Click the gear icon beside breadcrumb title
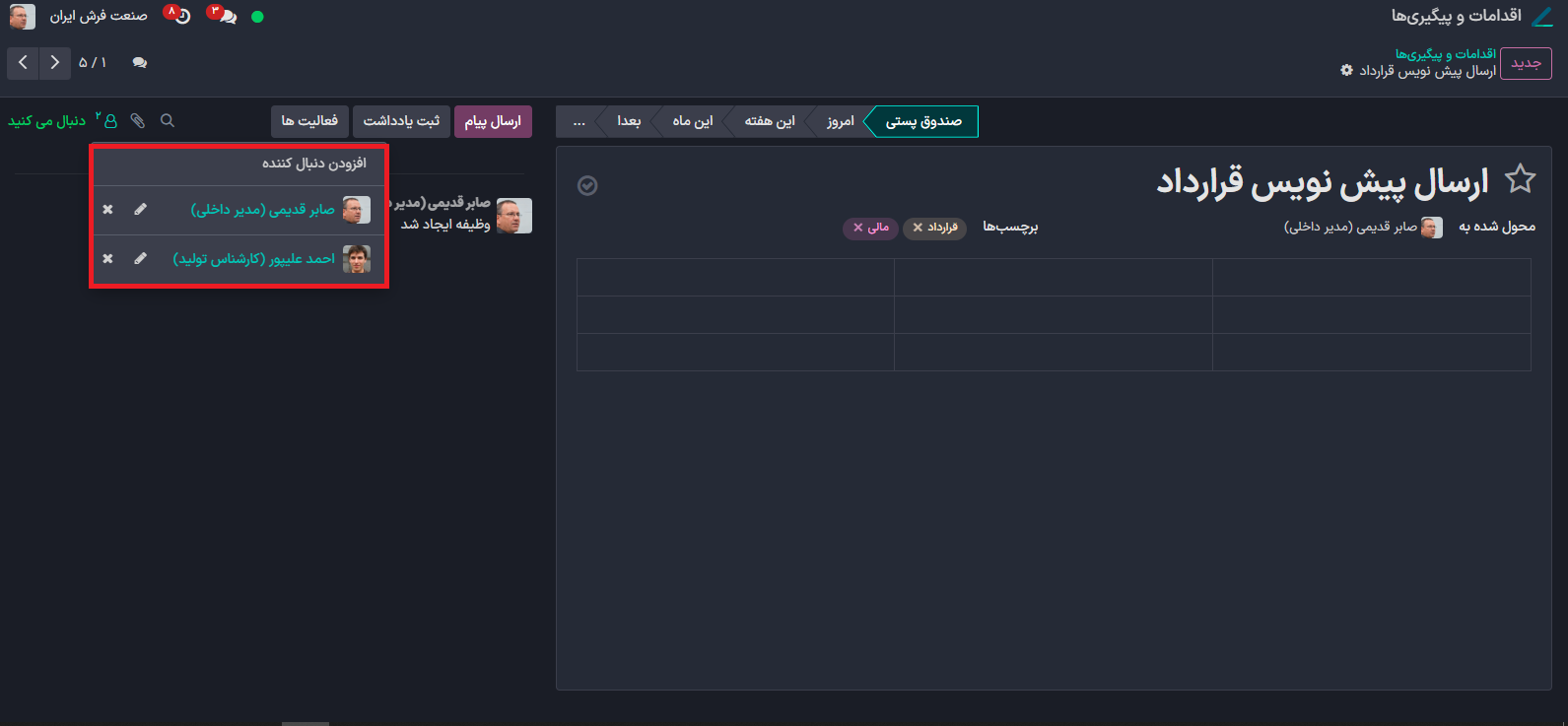 1346,71
